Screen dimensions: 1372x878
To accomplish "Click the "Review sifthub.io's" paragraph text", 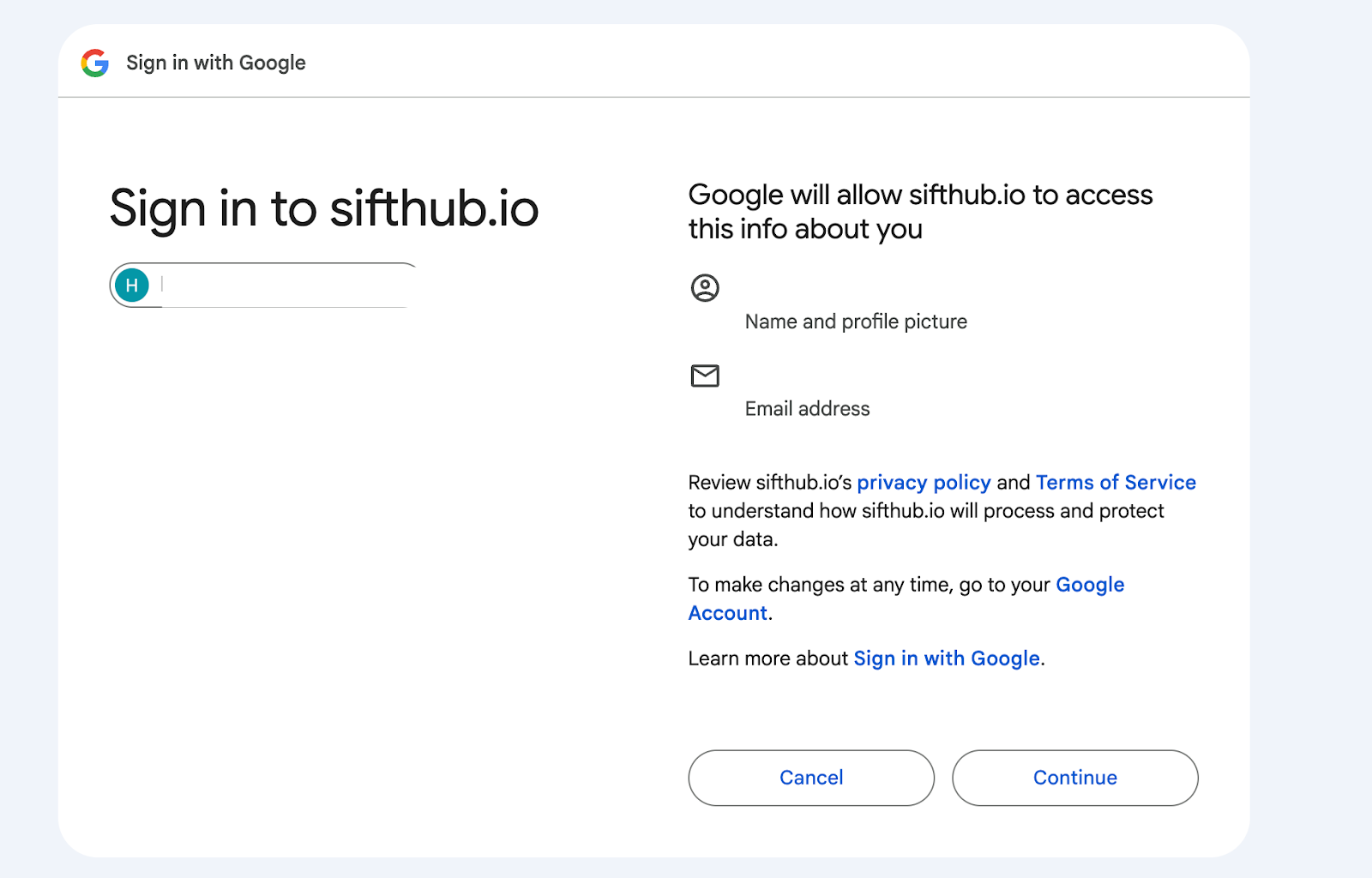I will click(x=769, y=483).
